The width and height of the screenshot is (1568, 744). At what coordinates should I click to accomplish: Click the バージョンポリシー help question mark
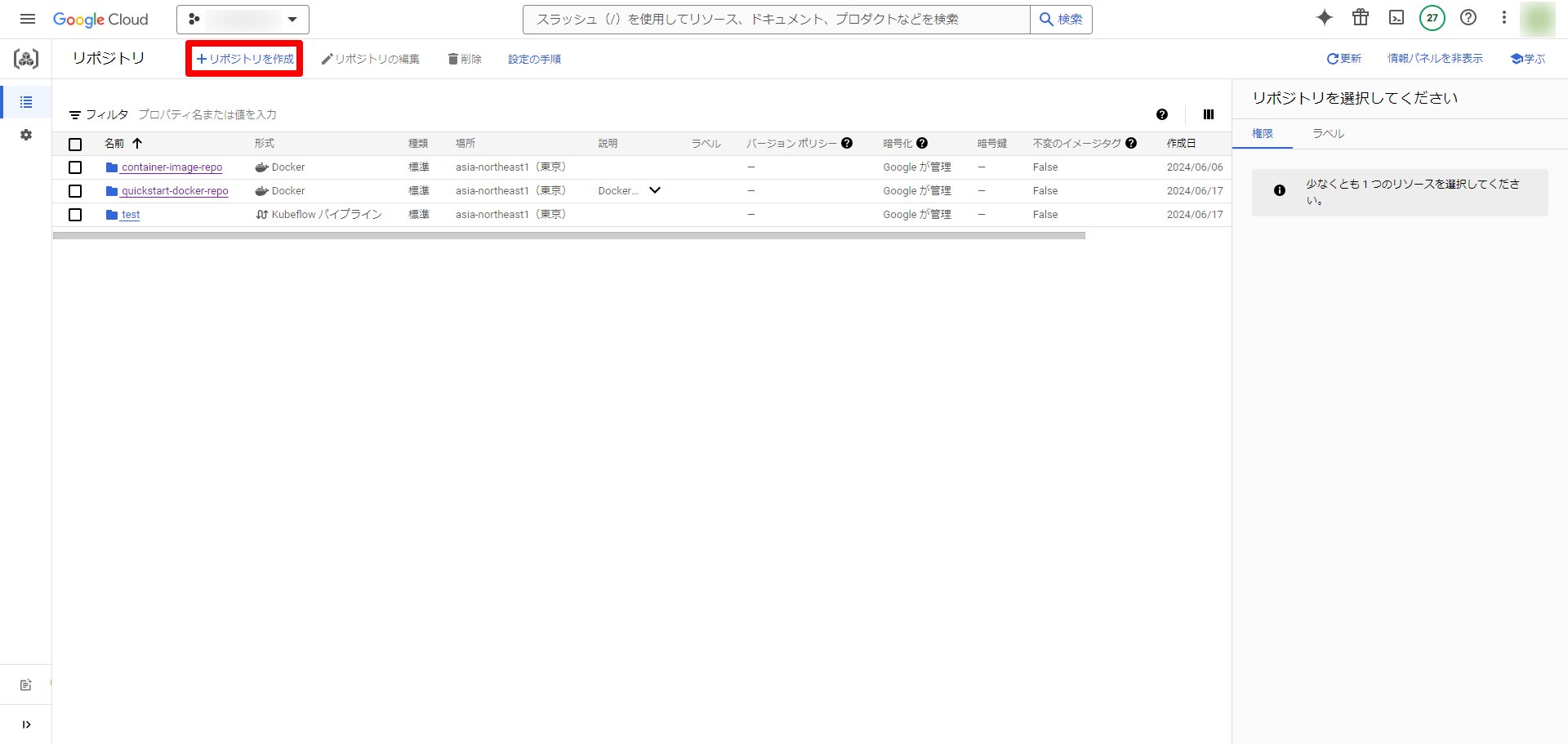point(847,143)
